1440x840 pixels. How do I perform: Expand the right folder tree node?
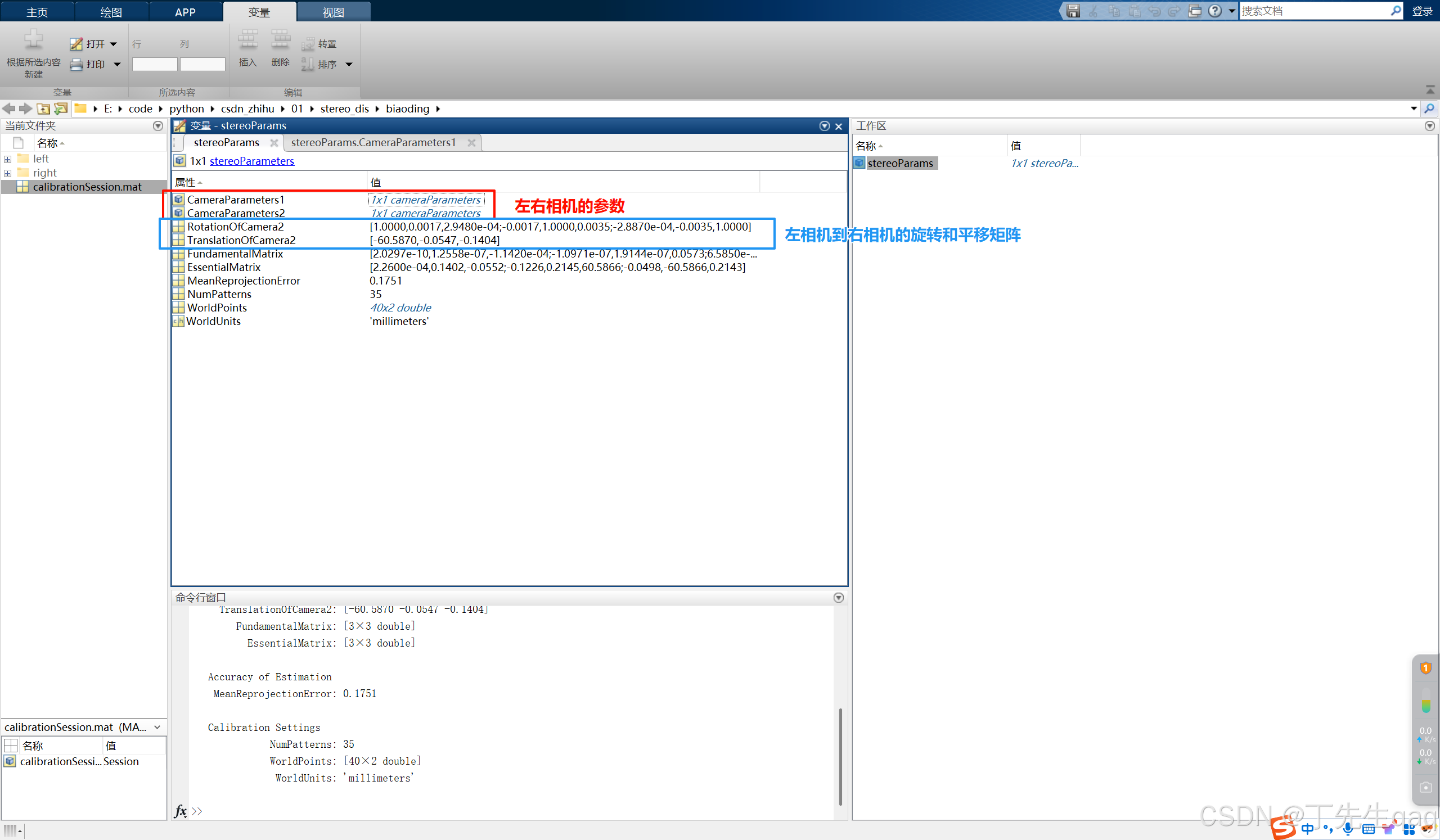click(7, 173)
